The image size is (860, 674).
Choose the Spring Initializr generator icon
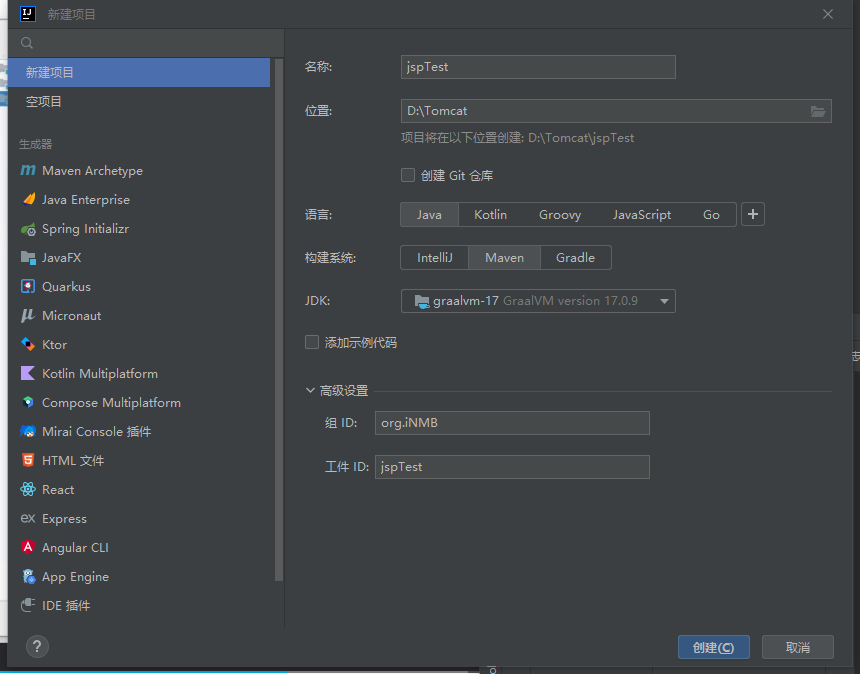coord(28,229)
